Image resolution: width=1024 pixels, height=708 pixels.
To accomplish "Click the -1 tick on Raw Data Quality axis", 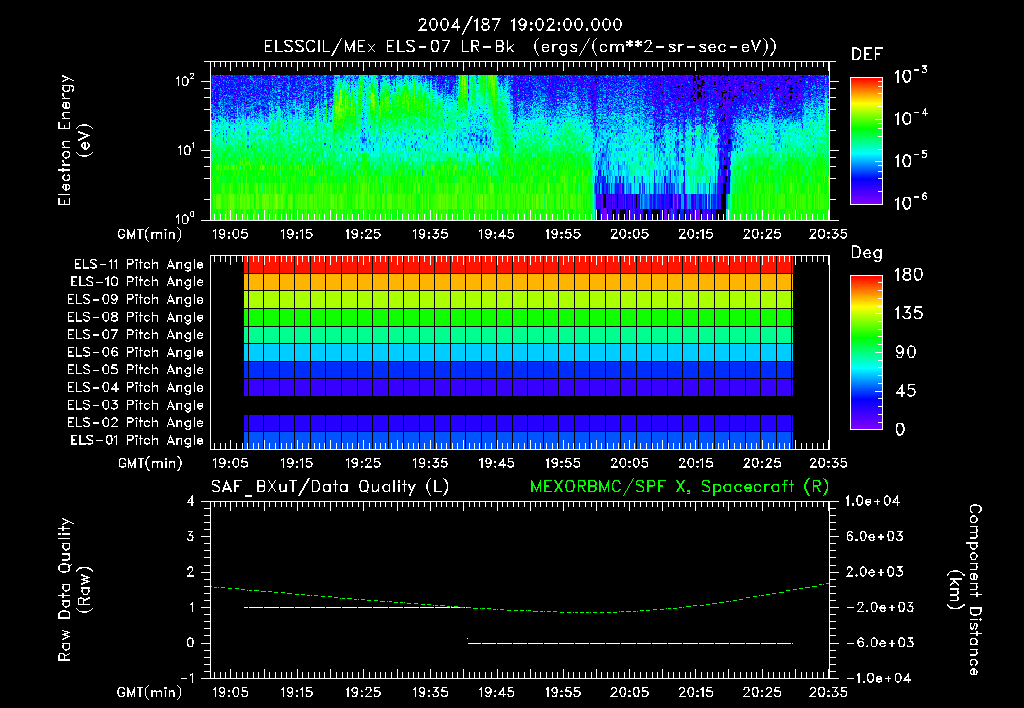I will pyautogui.click(x=187, y=678).
